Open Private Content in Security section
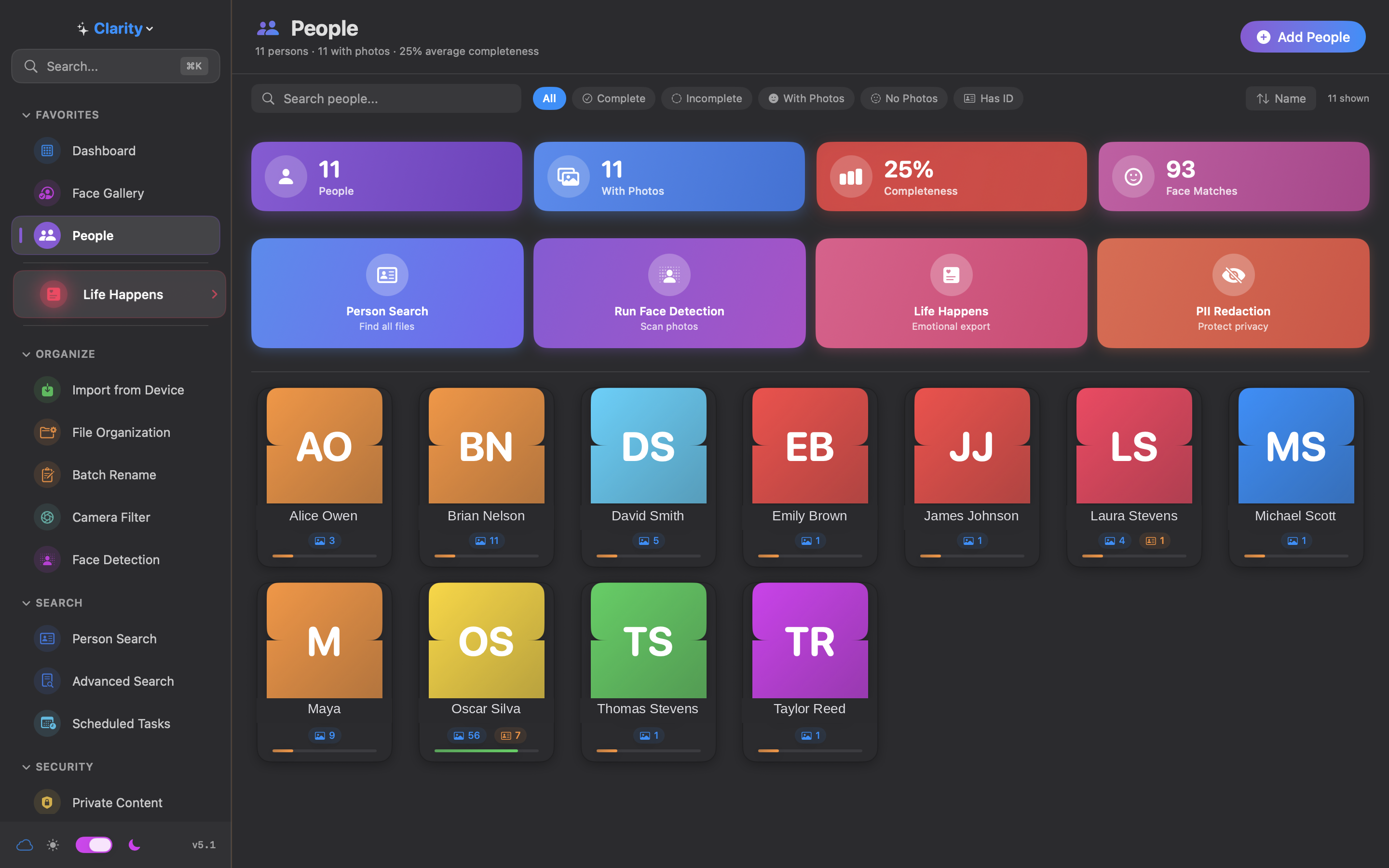This screenshot has height=868, width=1389. coord(117,802)
